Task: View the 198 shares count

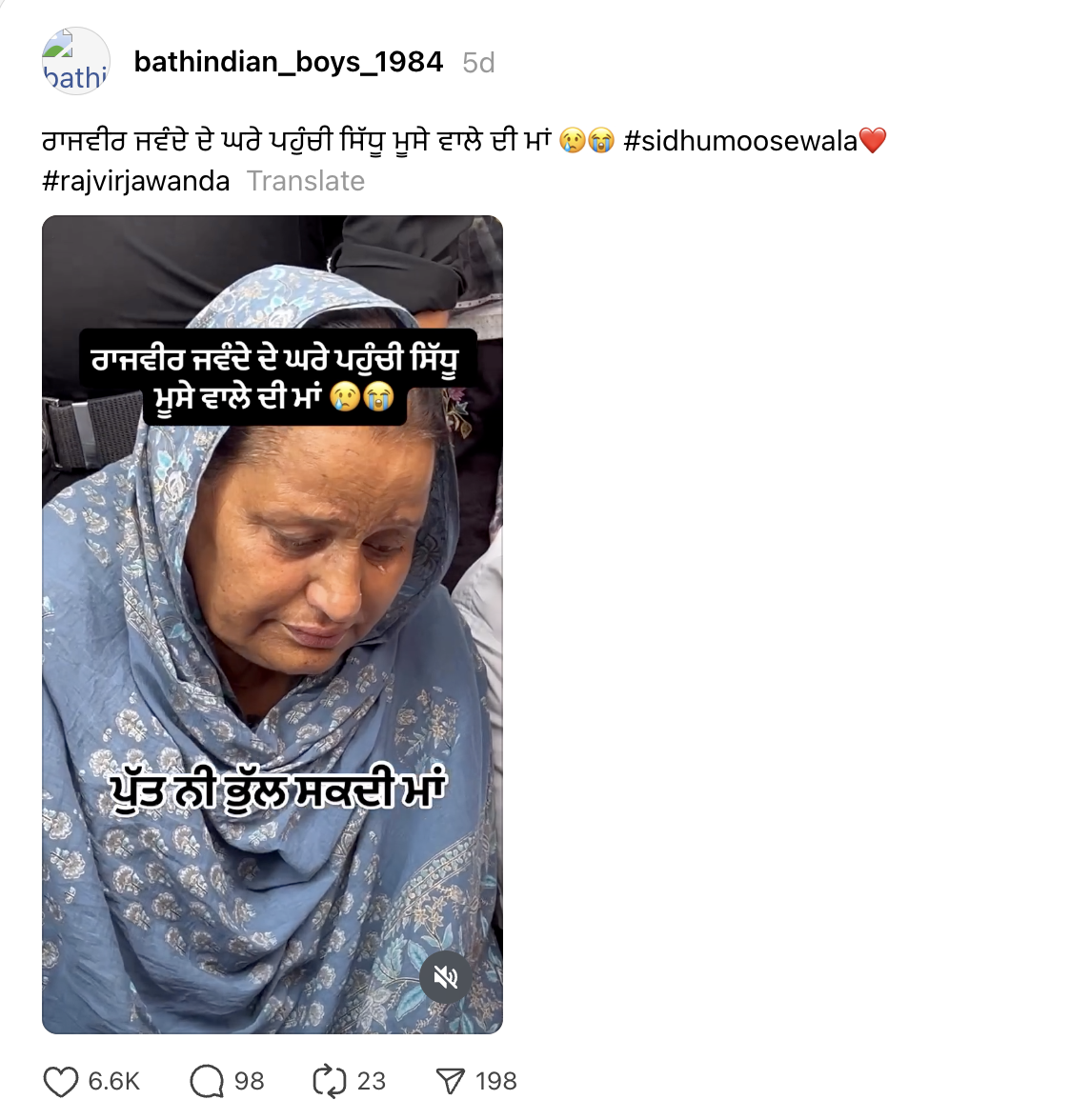Action: [x=496, y=1081]
